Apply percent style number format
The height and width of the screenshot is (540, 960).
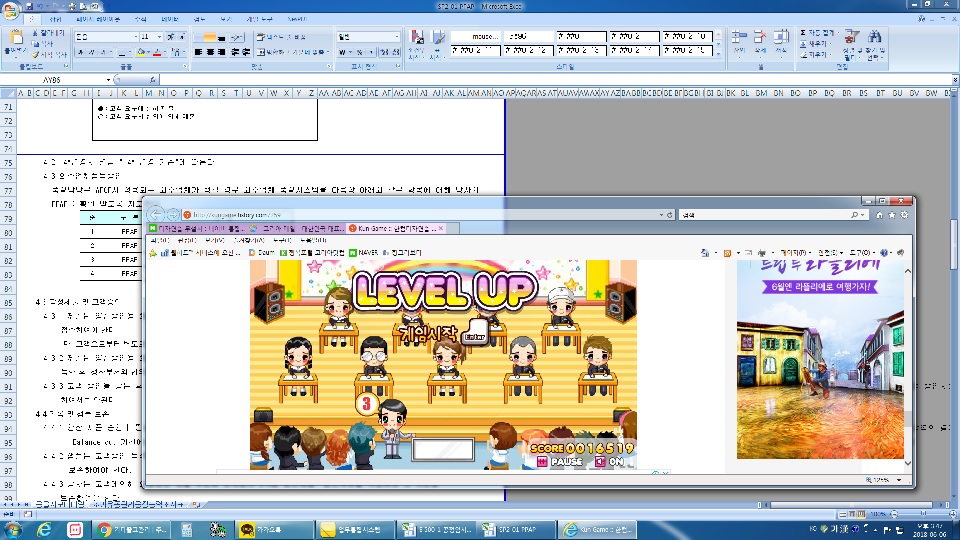click(359, 52)
